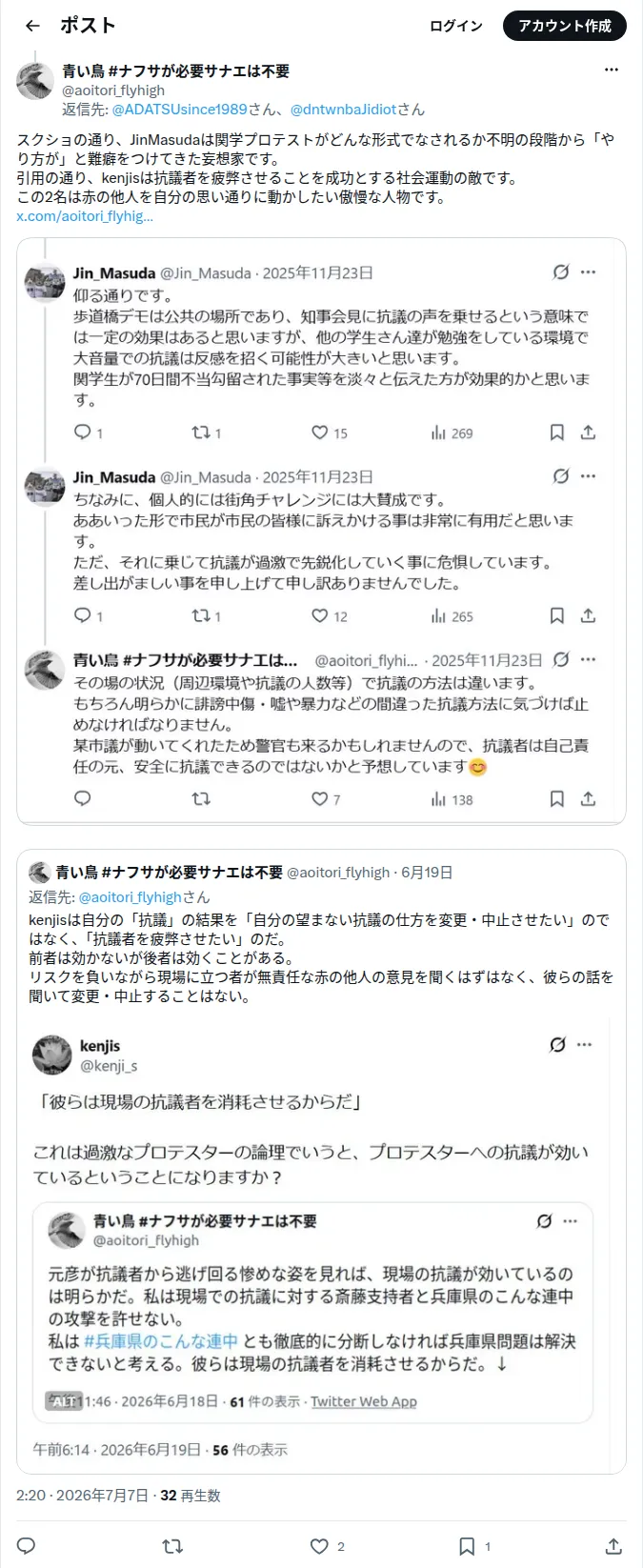Open the #兵庫県のこんな連中 hashtag
The width and height of the screenshot is (643, 1568).
point(161,1341)
